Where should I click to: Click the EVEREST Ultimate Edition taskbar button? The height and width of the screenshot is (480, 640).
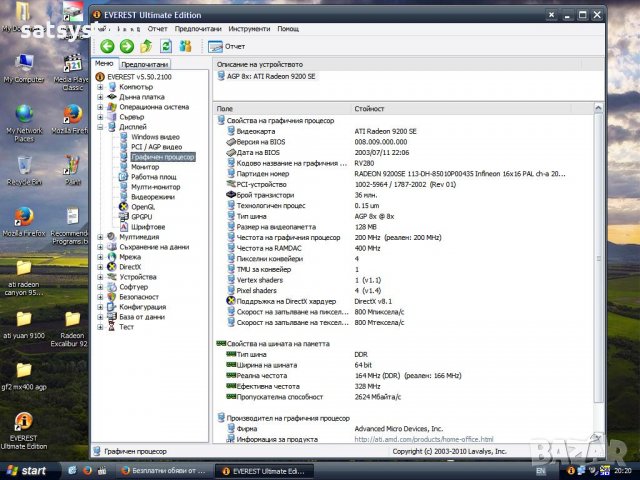[264, 471]
